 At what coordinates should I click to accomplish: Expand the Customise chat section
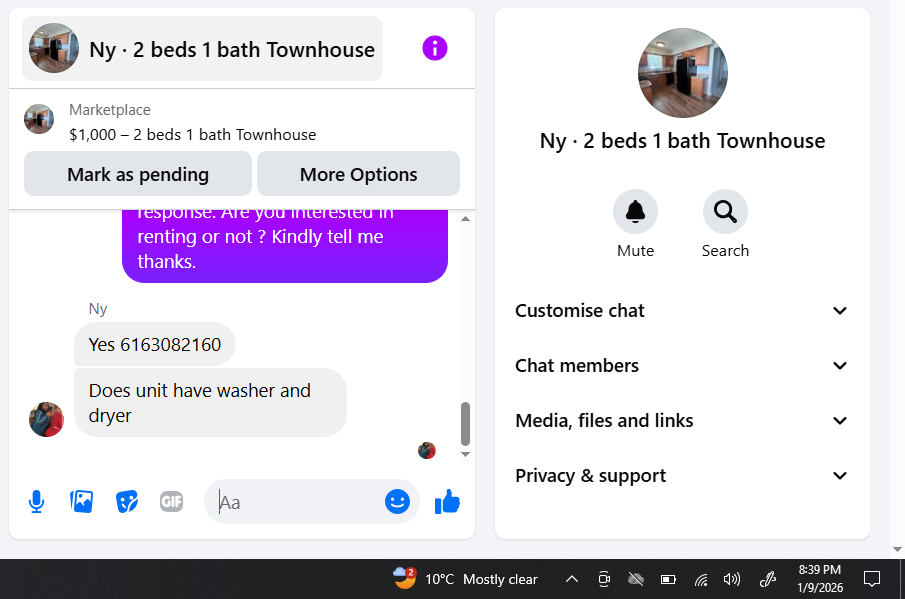click(x=682, y=310)
